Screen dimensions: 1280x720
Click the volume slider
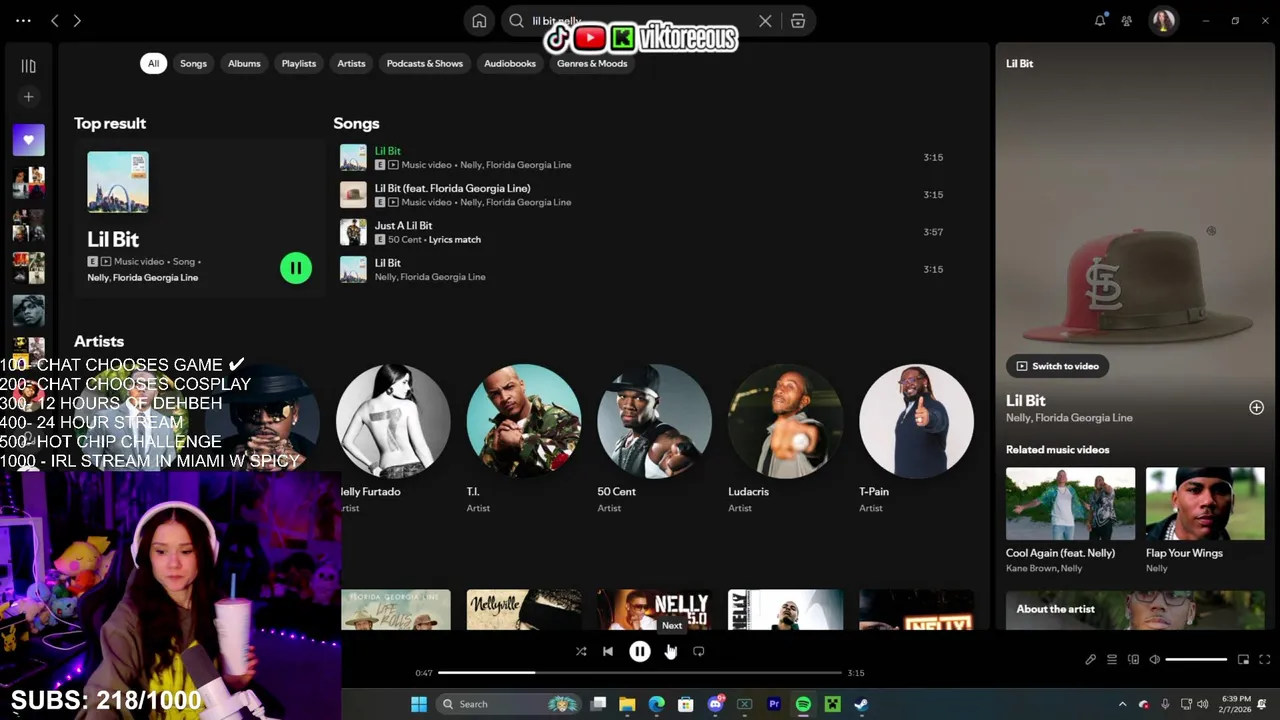point(1196,659)
